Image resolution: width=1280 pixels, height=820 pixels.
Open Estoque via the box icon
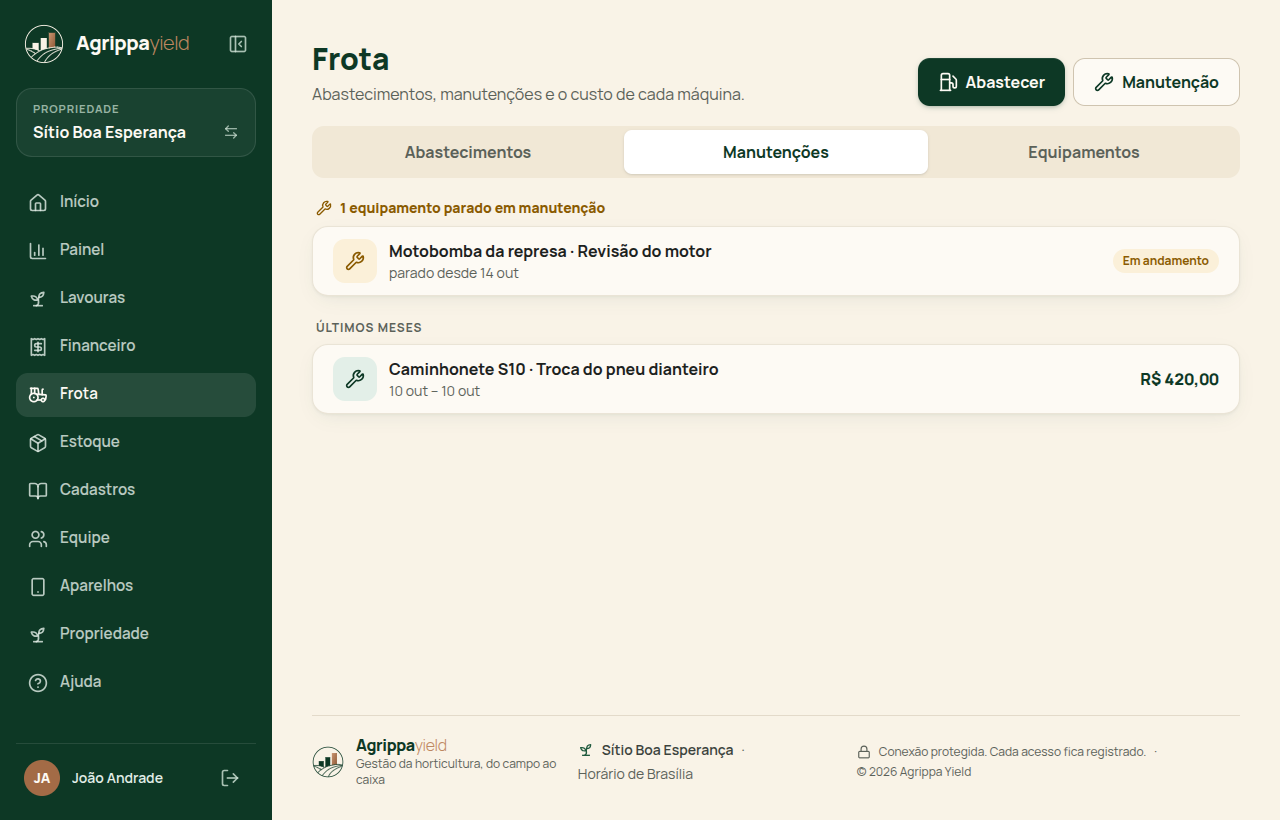click(x=38, y=442)
